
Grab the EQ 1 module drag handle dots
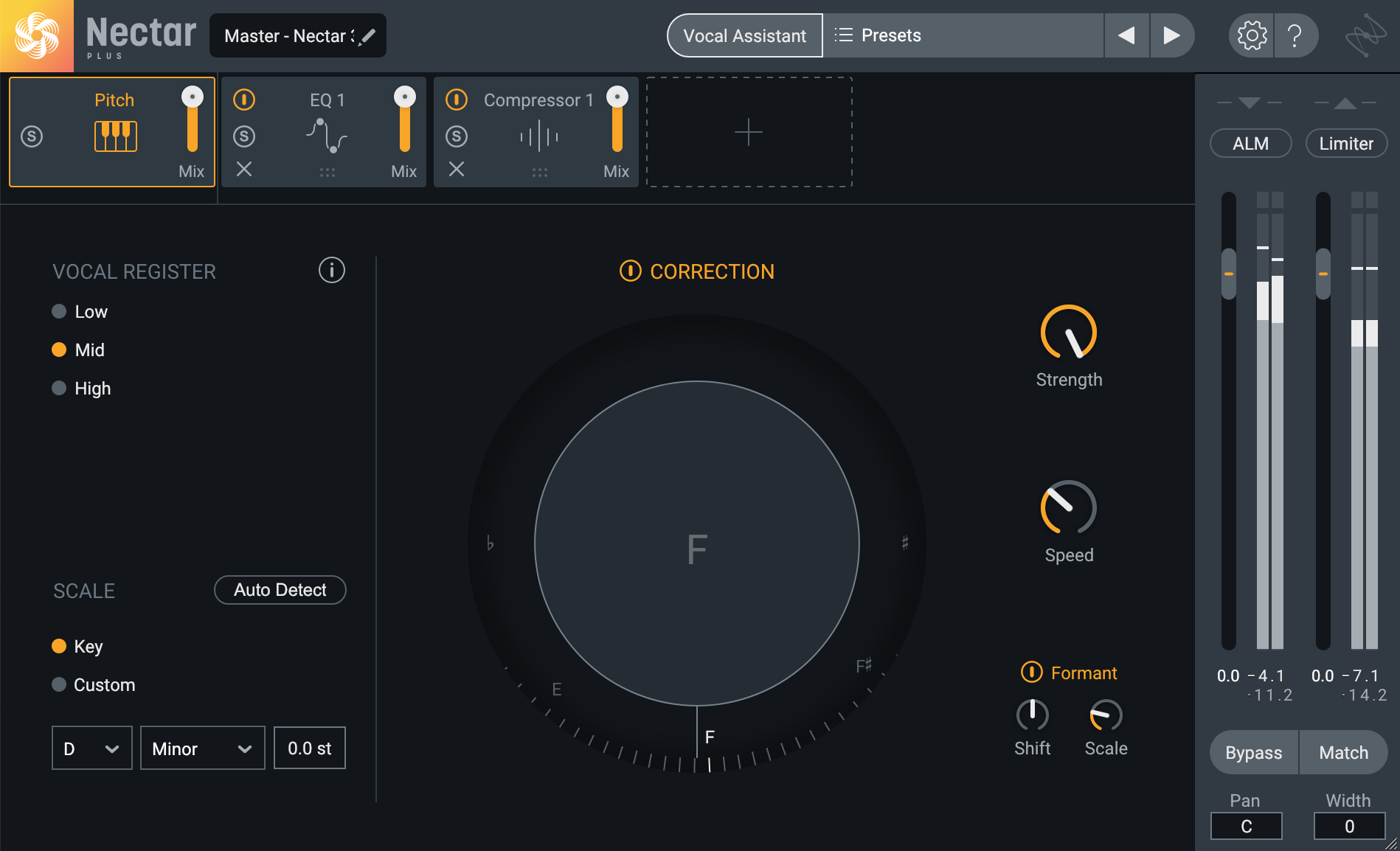pos(327,173)
